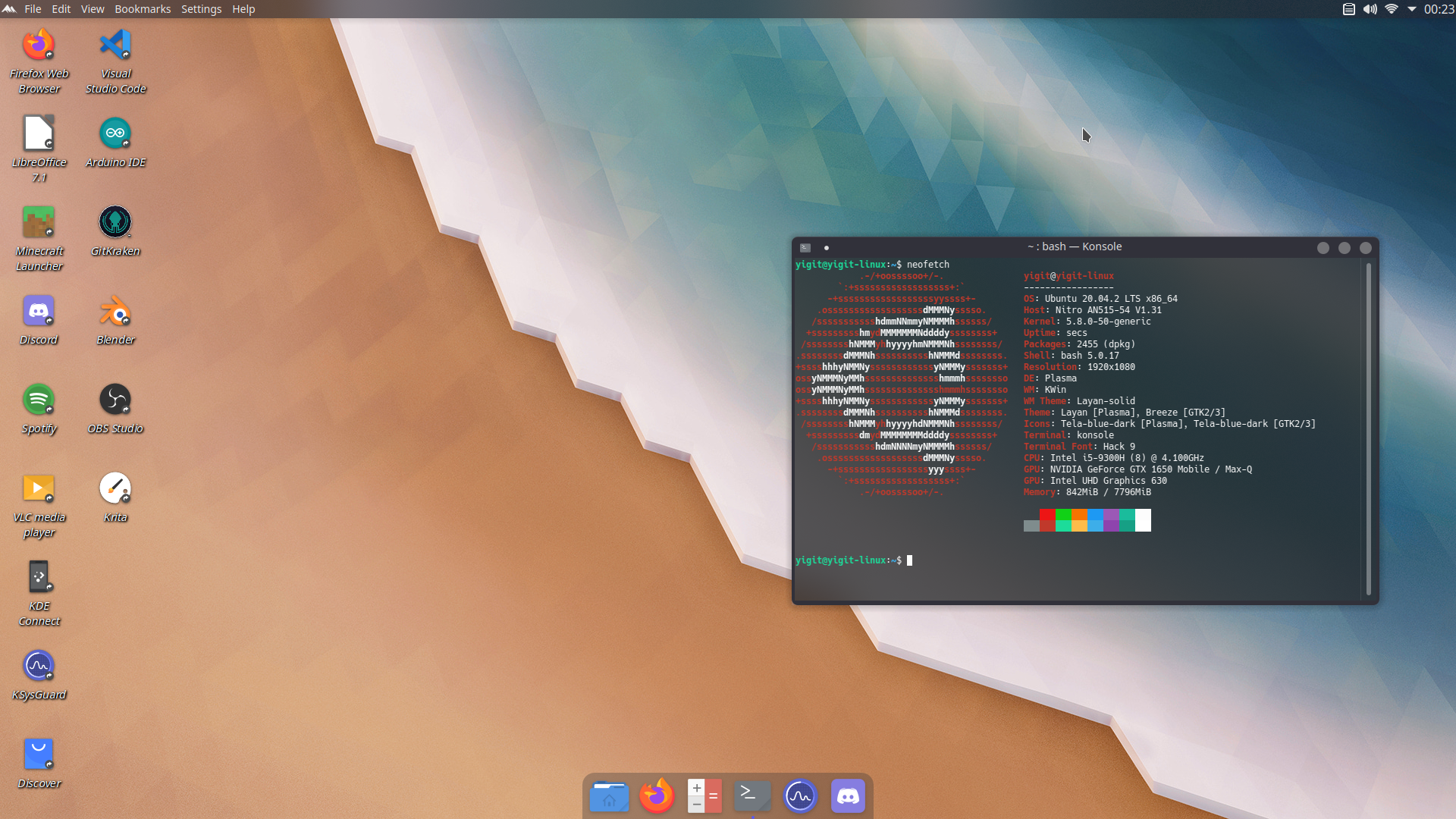
Task: Open the Wi-Fi network tray icon
Action: [x=1391, y=9]
